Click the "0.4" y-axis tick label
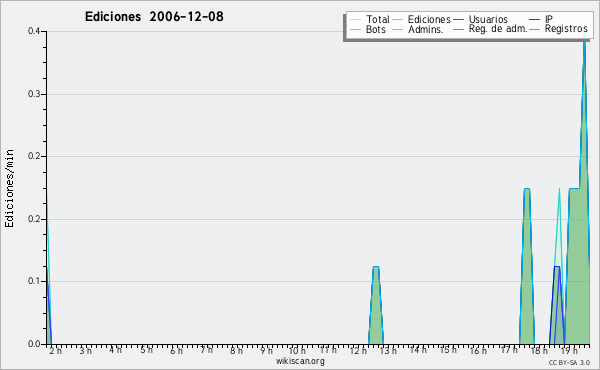This screenshot has width=600, height=370. click(34, 31)
